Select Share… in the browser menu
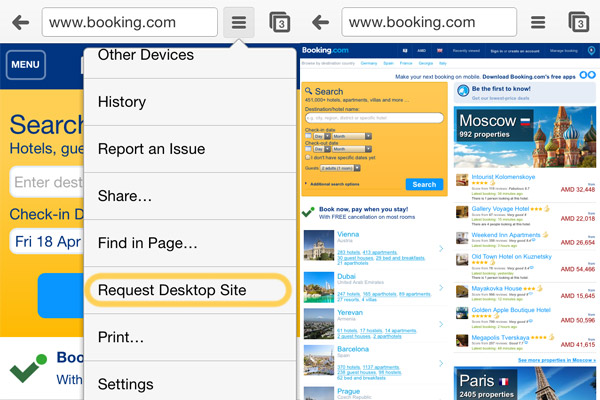600x400 pixels. click(190, 196)
